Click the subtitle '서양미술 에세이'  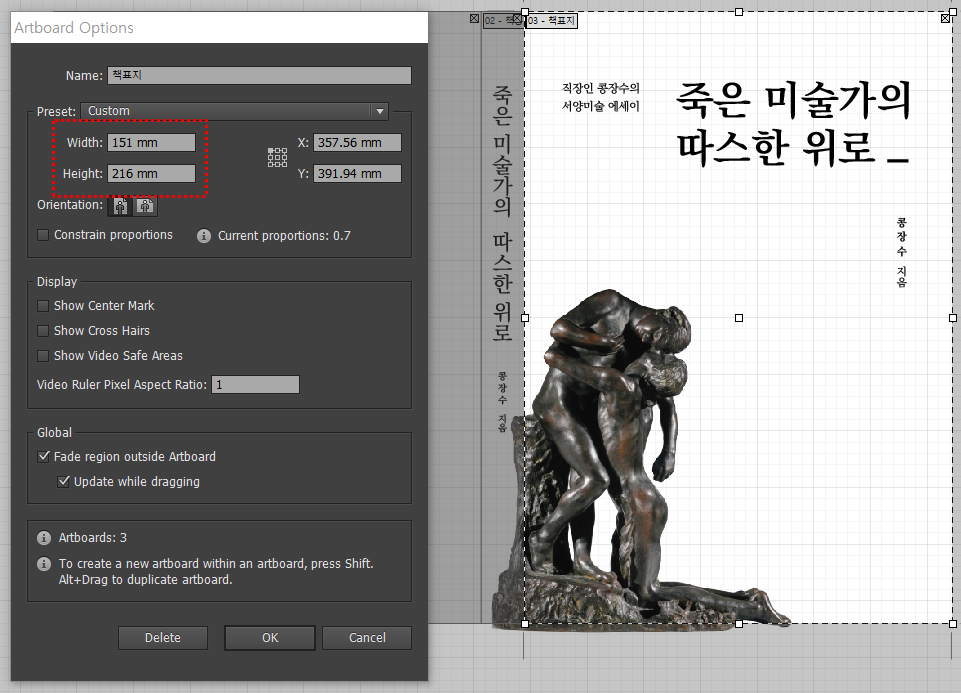click(x=601, y=106)
